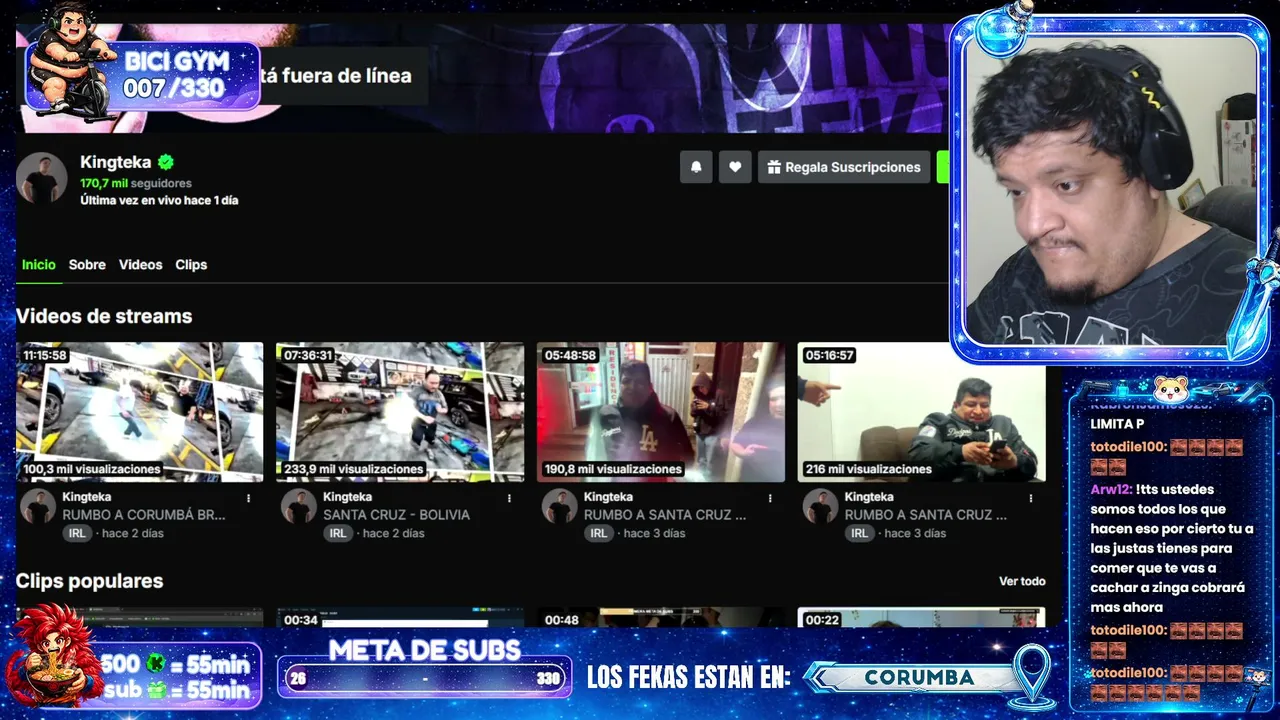The height and width of the screenshot is (720, 1280).
Task: Click Kingteka name under RUMBO A CORUMBÁ video
Action: [x=87, y=497]
